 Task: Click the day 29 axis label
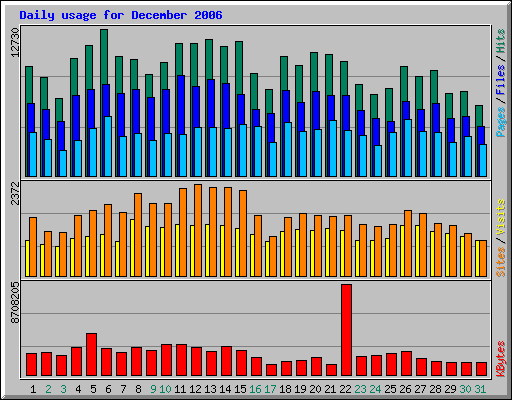450,389
